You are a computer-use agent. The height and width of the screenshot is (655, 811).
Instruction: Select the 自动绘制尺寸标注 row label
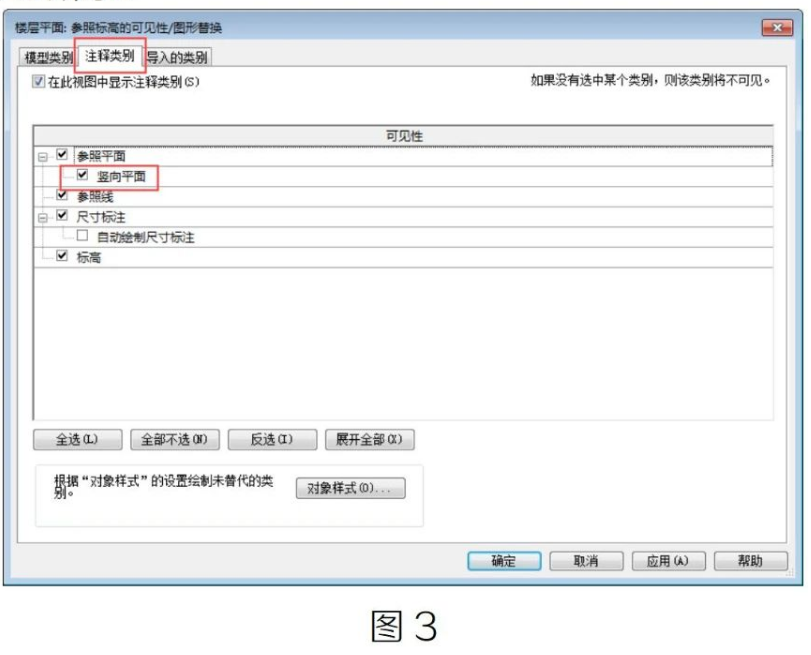point(146,237)
